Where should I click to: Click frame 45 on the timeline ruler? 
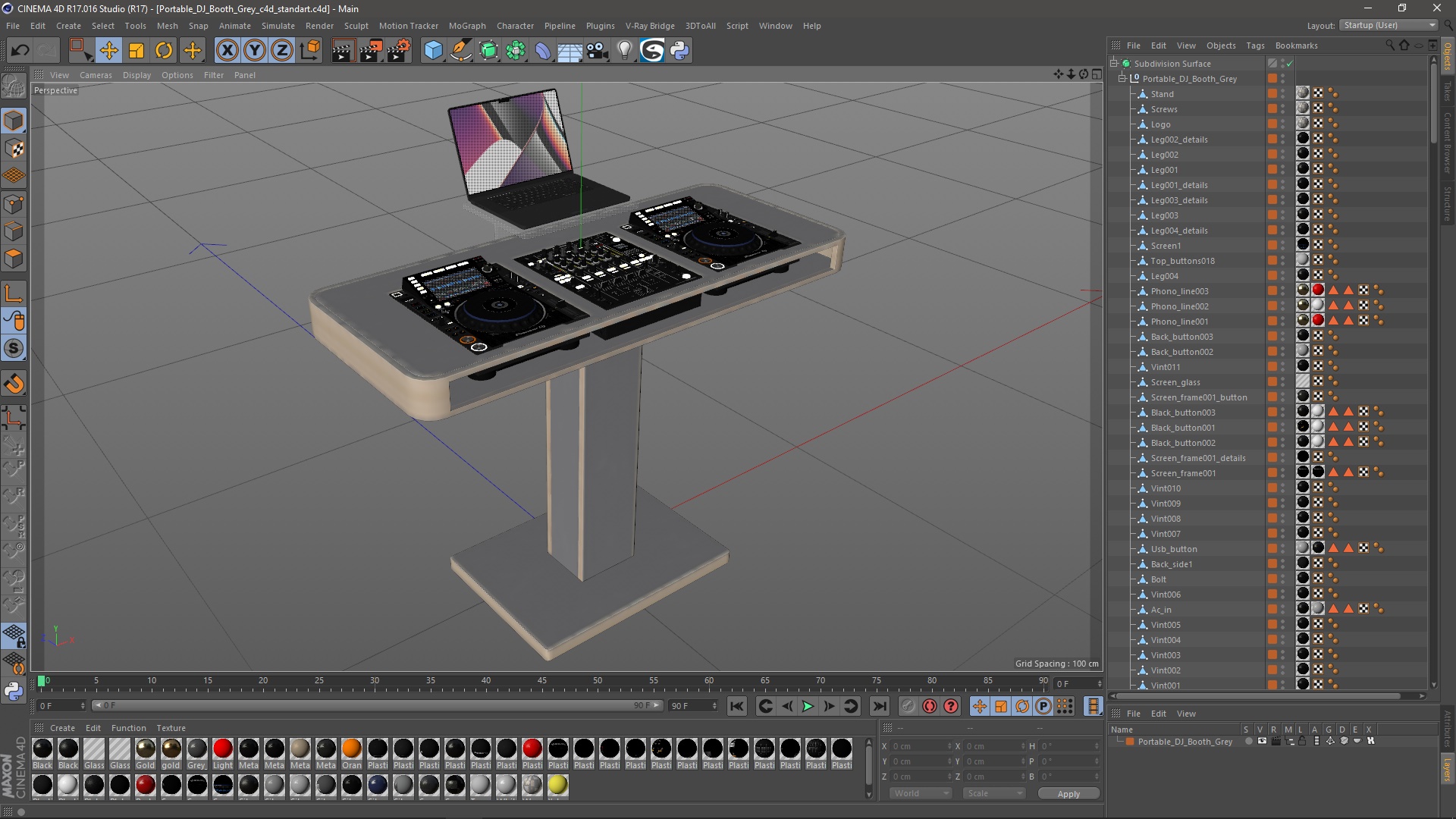(542, 681)
